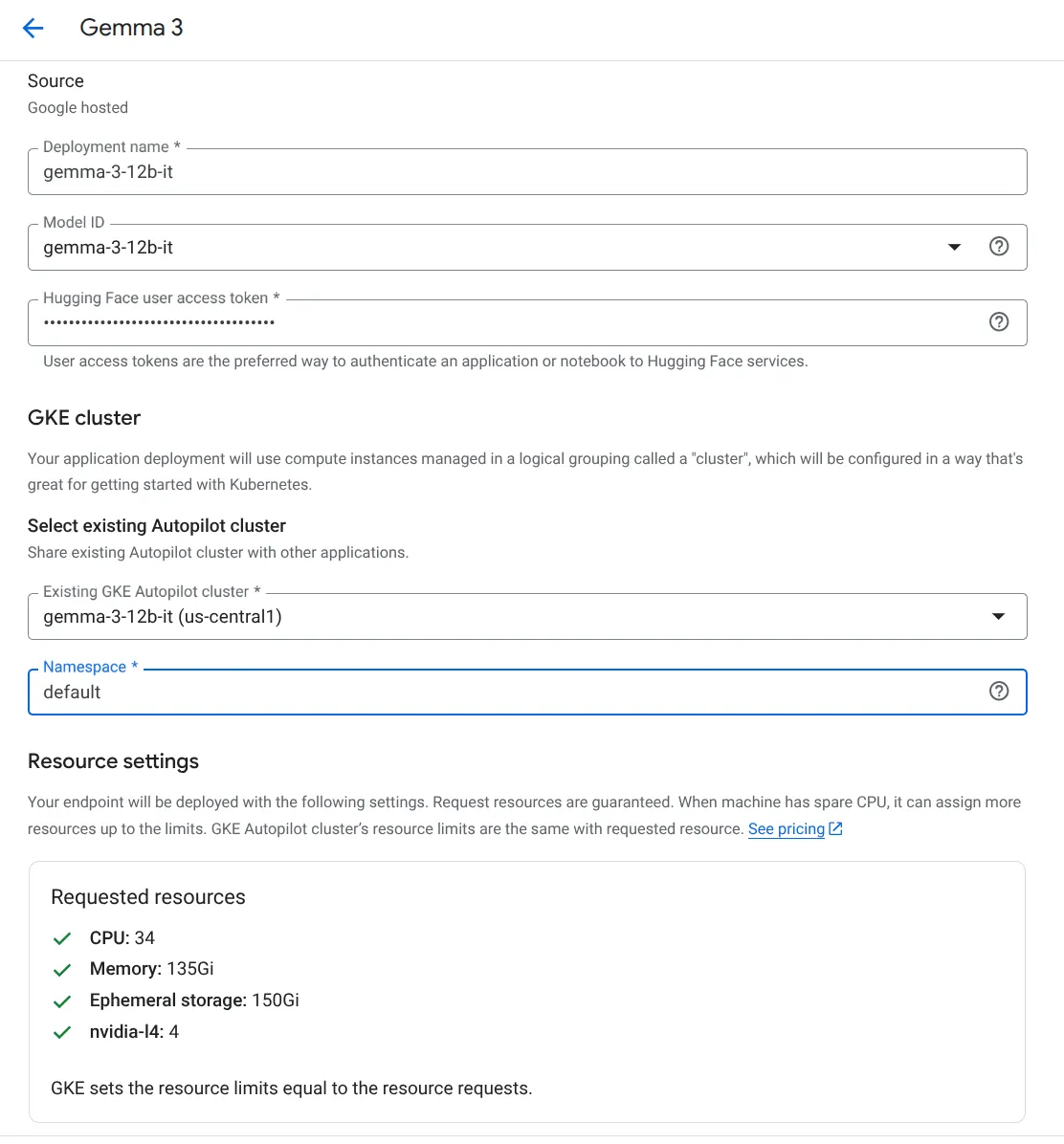Click the green checkmark beside Memory: 135Gi
This screenshot has width=1064, height=1144.
coord(62,970)
